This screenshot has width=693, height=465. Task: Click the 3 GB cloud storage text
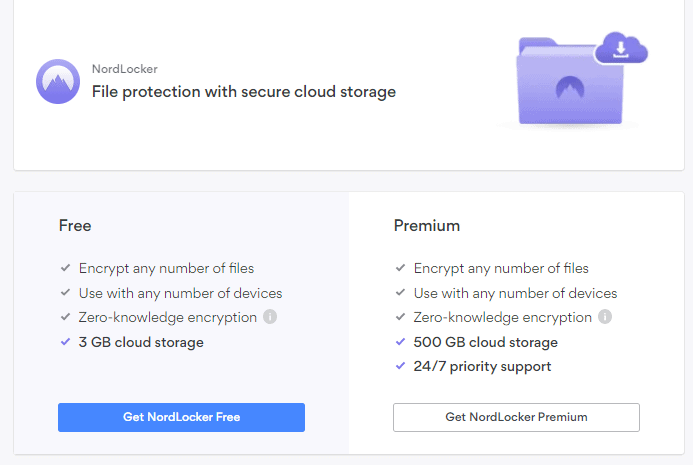coord(141,342)
